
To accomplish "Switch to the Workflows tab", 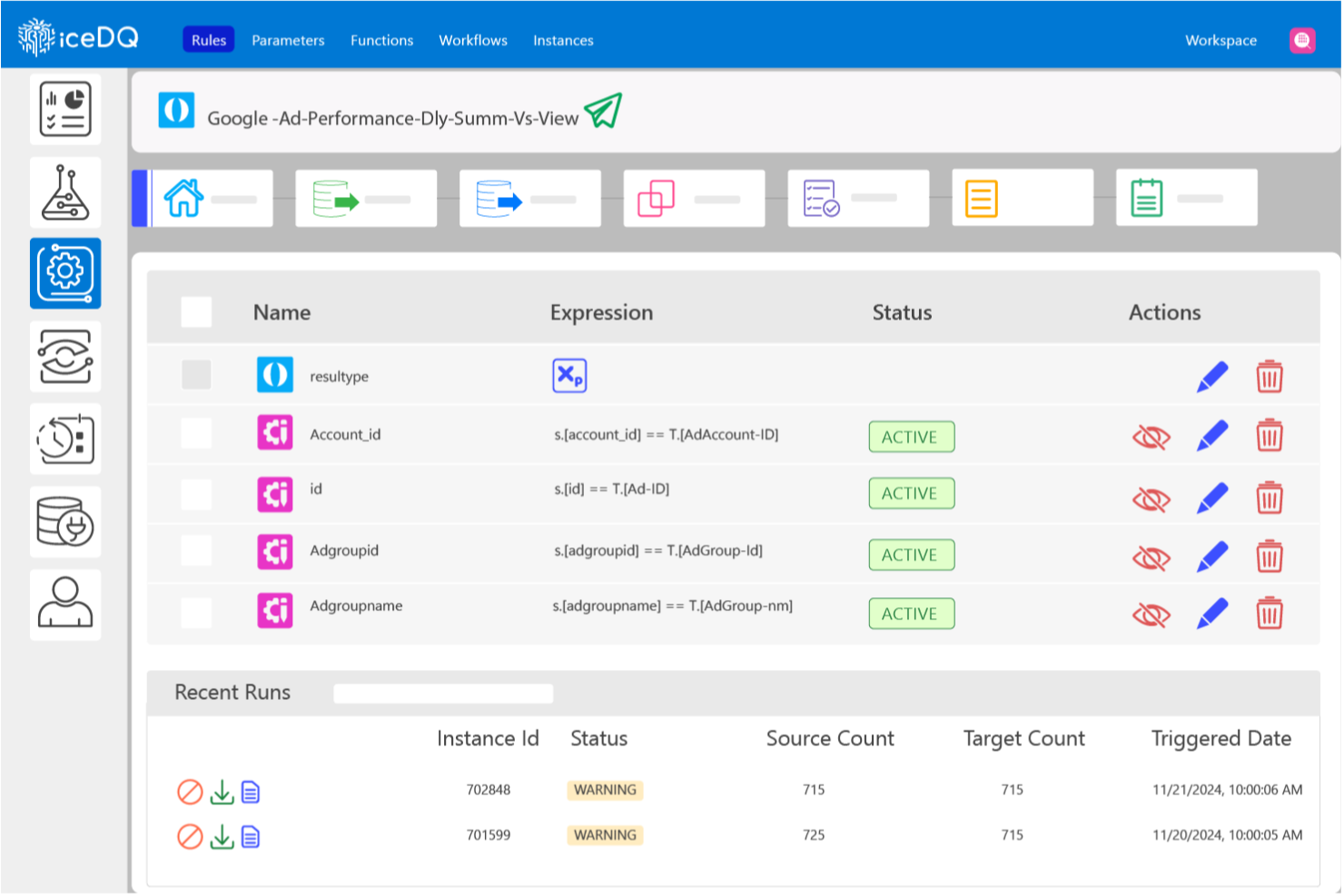I will pyautogui.click(x=473, y=40).
